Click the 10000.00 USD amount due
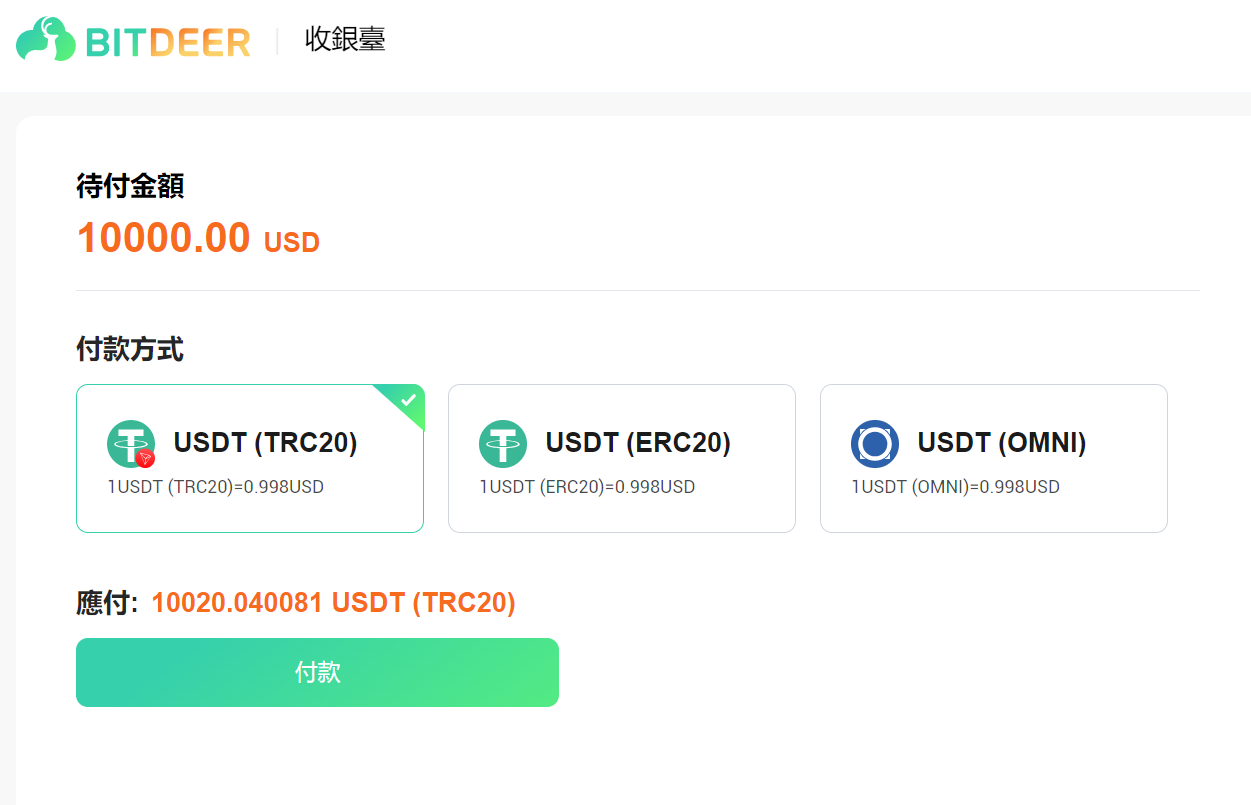Viewport: 1251px width, 805px height. (198, 238)
